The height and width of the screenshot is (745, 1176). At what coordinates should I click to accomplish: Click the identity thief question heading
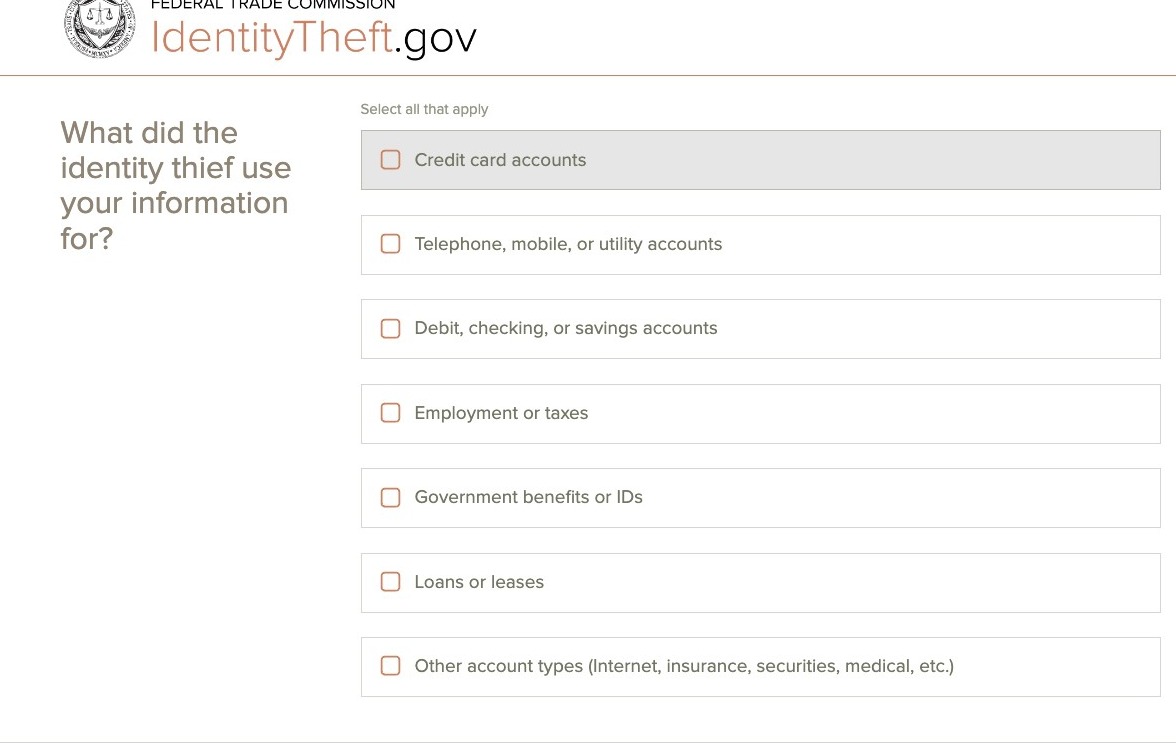pyautogui.click(x=175, y=186)
